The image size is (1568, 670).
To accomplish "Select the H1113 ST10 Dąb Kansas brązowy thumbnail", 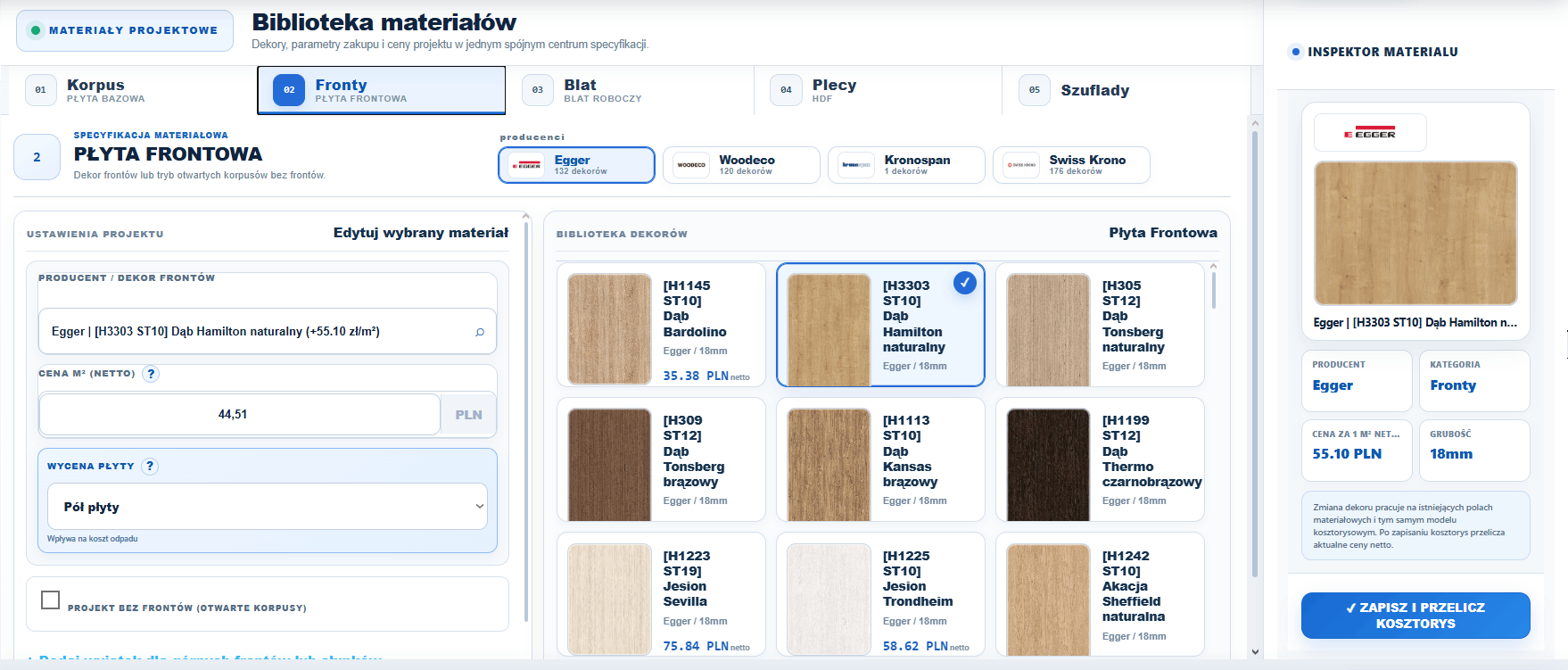I will click(x=829, y=464).
